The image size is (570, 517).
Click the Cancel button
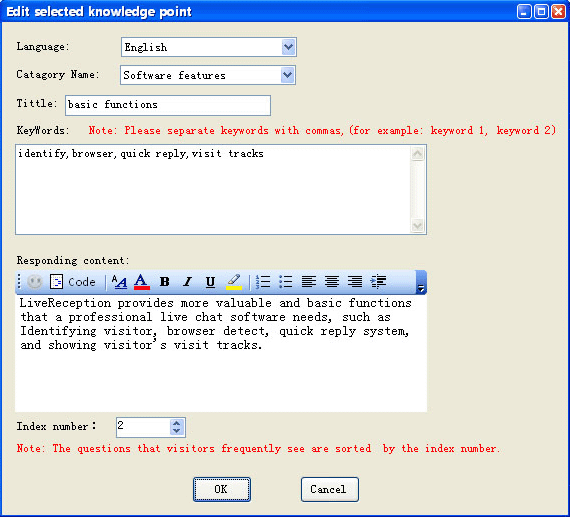330,489
